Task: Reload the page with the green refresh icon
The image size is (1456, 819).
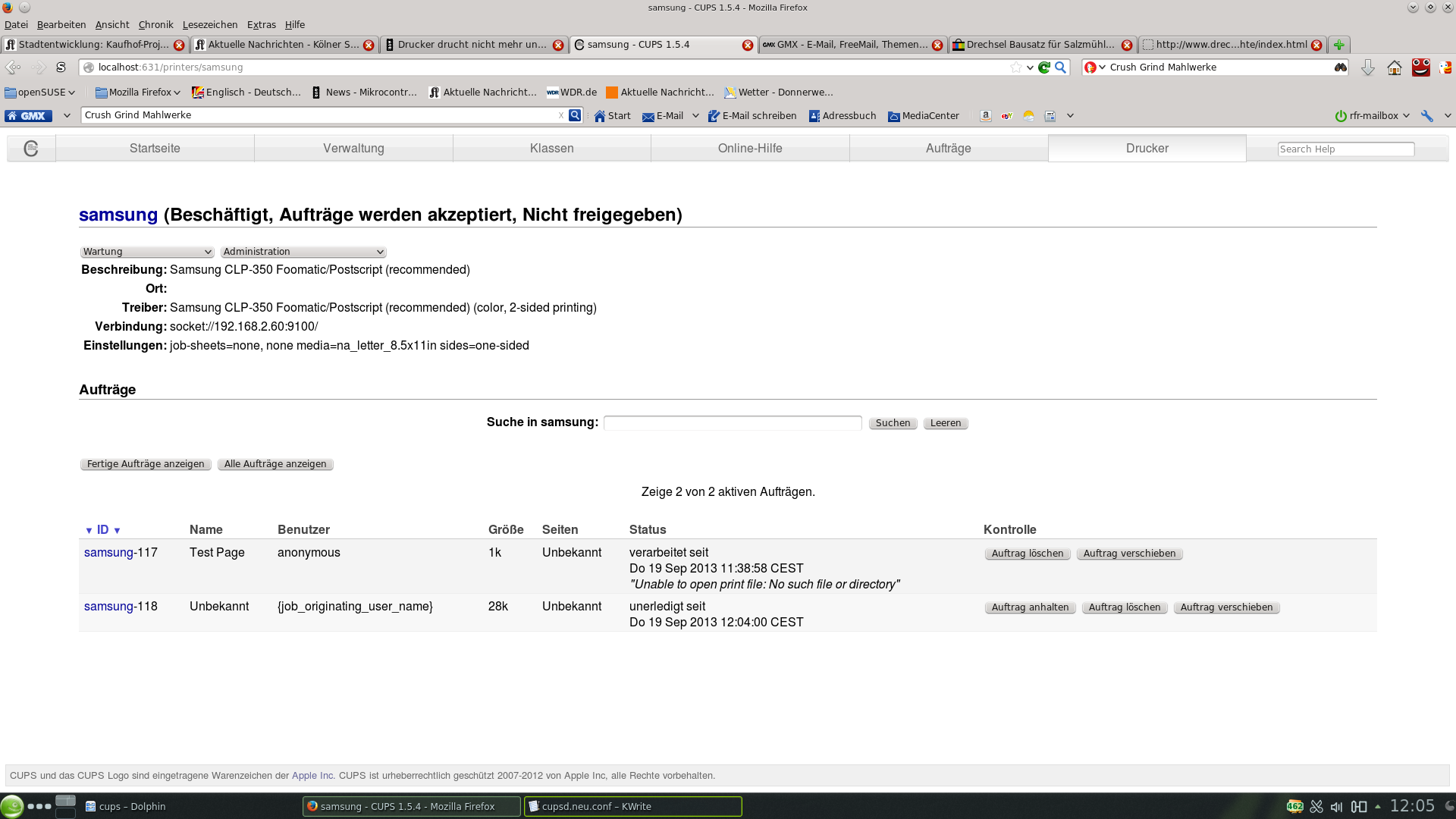Action: pos(1044,67)
